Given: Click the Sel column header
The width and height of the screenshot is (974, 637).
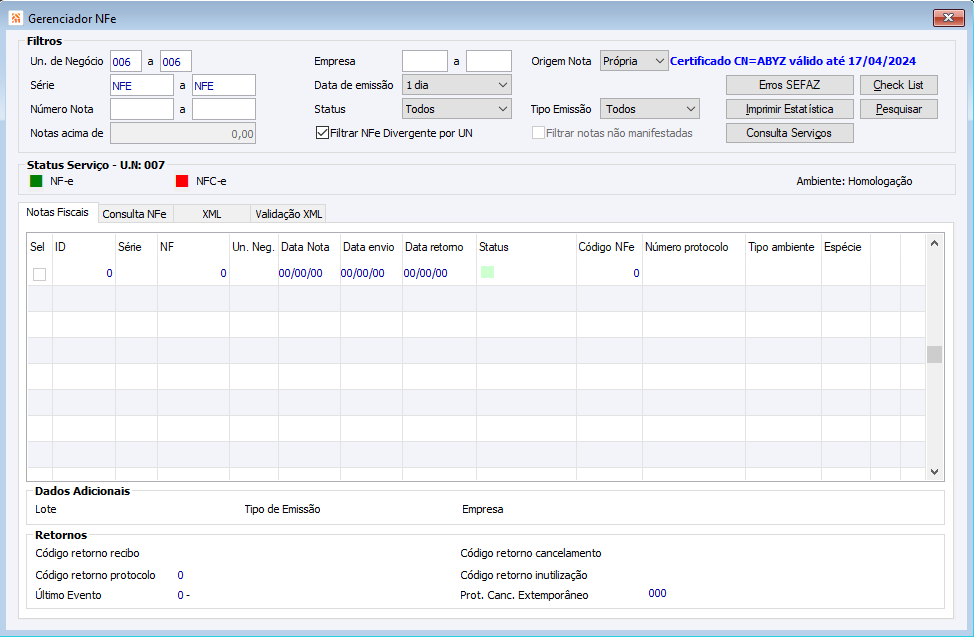Looking at the screenshot, I should coord(39,247).
